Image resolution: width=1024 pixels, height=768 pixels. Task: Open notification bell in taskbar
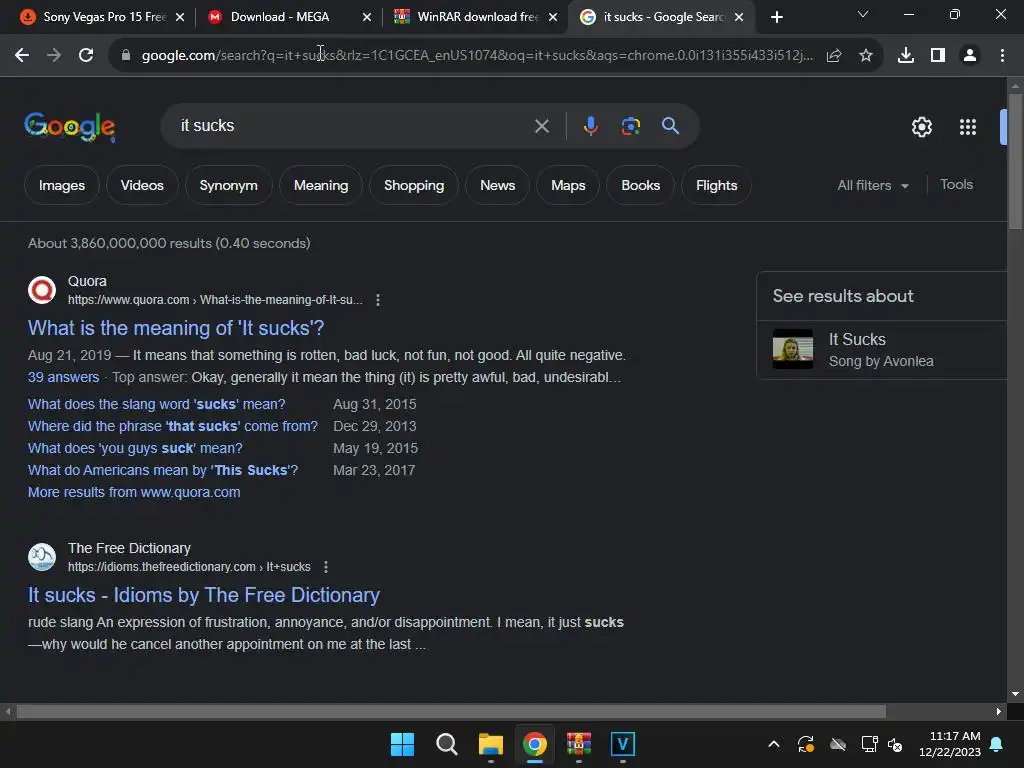(997, 744)
